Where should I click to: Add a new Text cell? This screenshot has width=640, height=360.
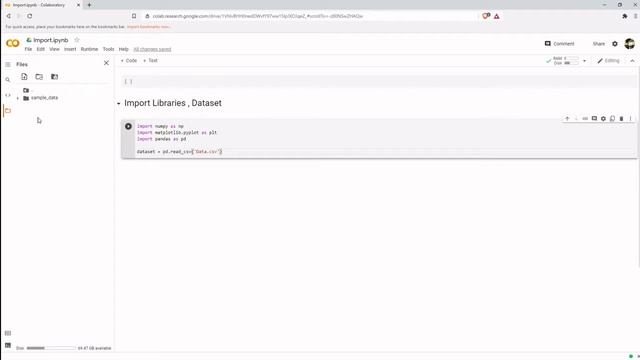[150, 60]
